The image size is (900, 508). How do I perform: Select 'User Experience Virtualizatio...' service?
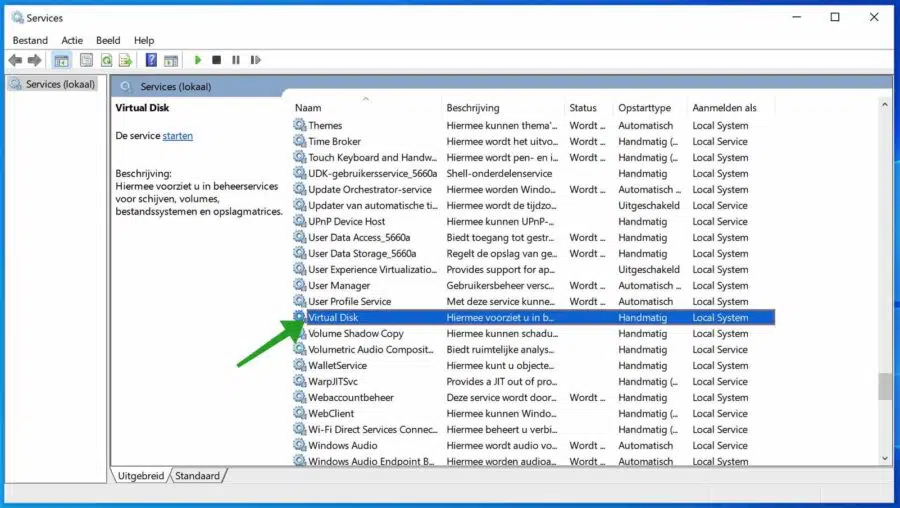pyautogui.click(x=373, y=269)
